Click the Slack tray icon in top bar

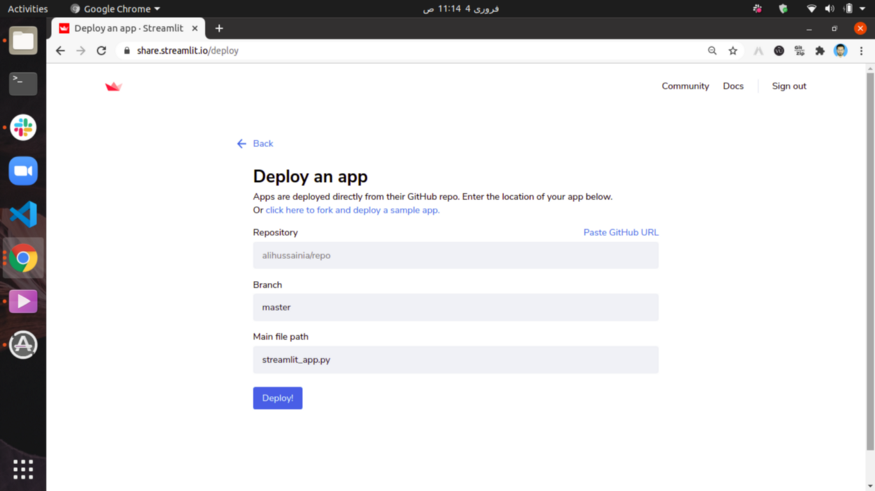[757, 8]
